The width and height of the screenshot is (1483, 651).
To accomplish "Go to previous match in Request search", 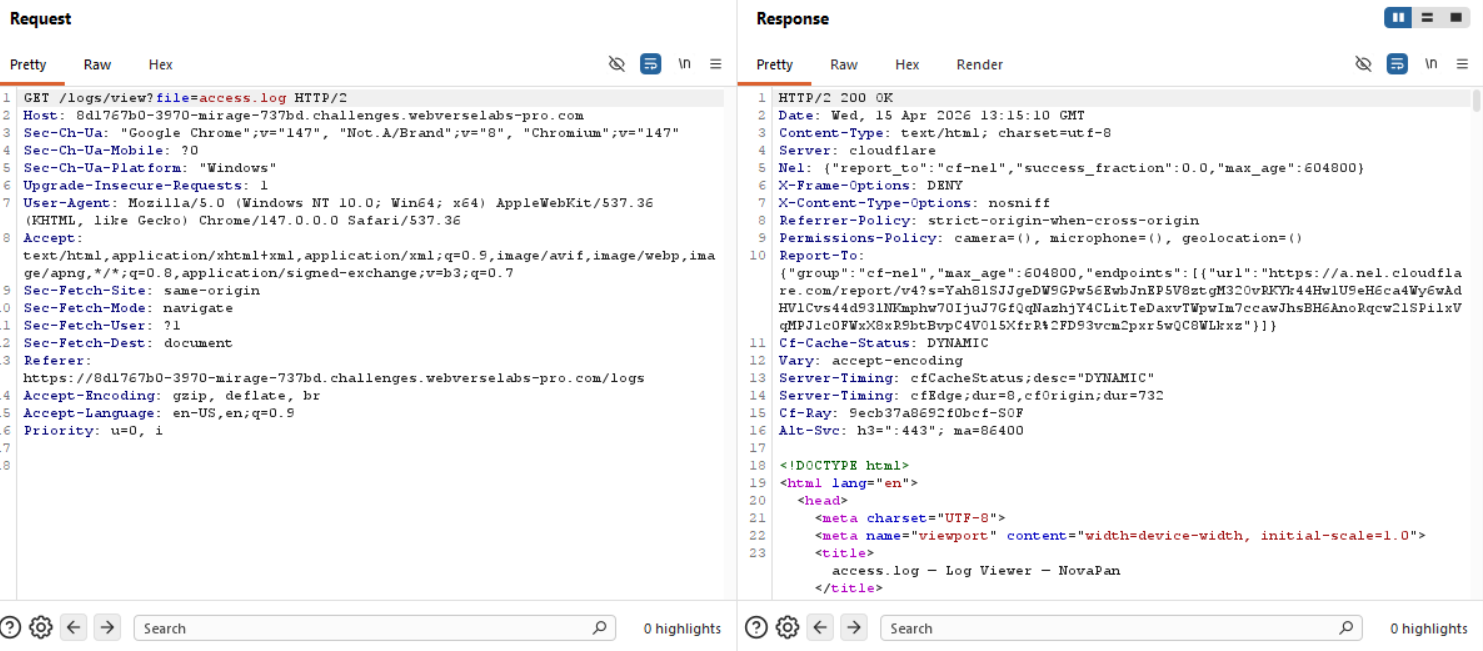I will pos(74,628).
